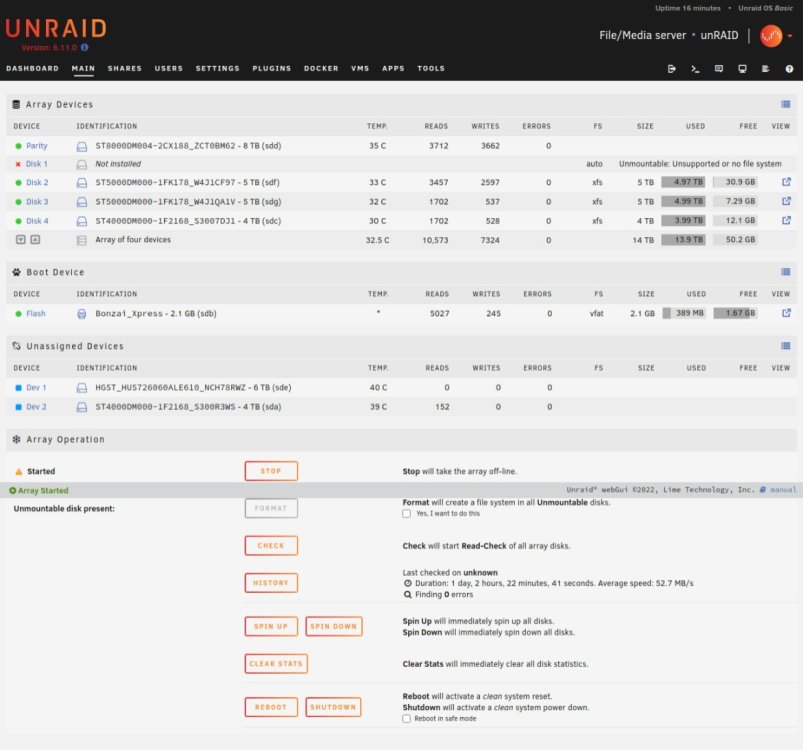Enable 'Reboot in safe mode' checkbox
The height and width of the screenshot is (750, 803).
pyautogui.click(x=406, y=719)
